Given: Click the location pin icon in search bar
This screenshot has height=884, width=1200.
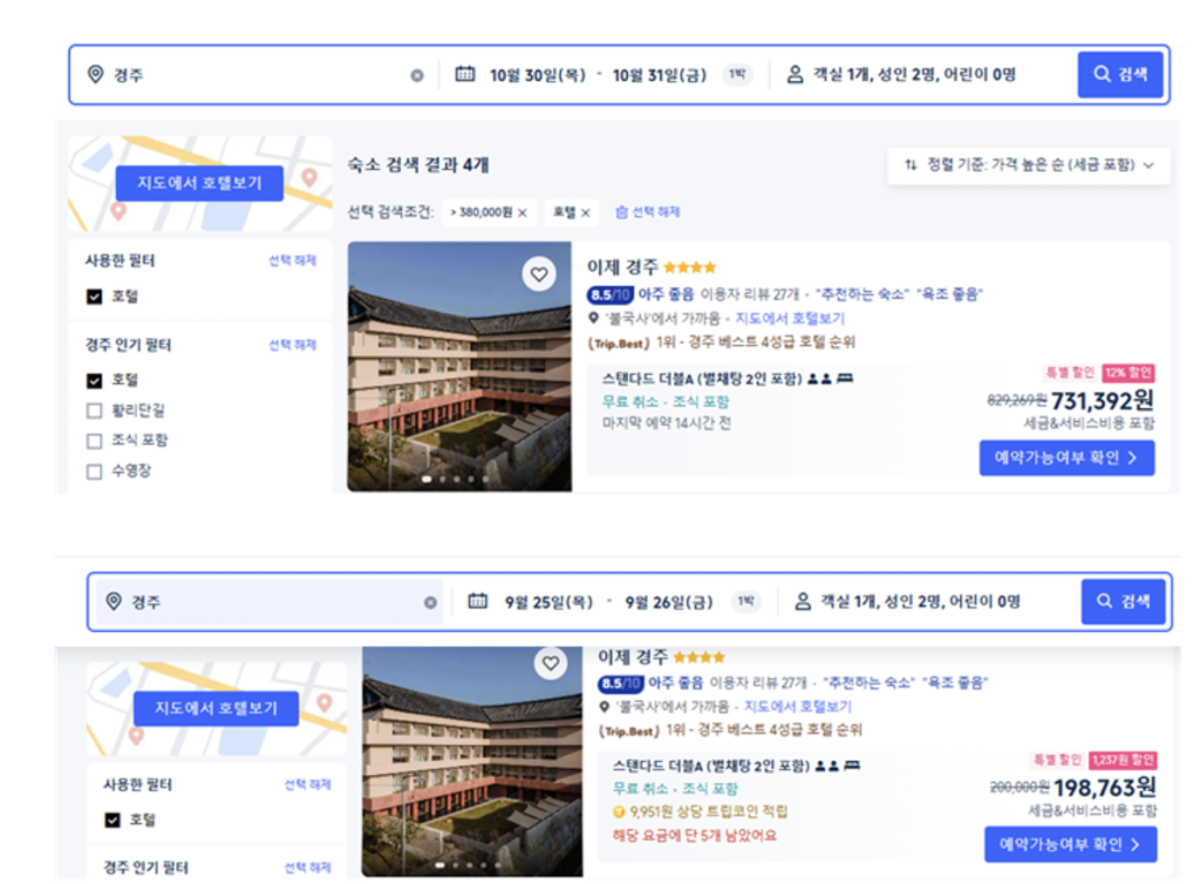Looking at the screenshot, I should (97, 73).
